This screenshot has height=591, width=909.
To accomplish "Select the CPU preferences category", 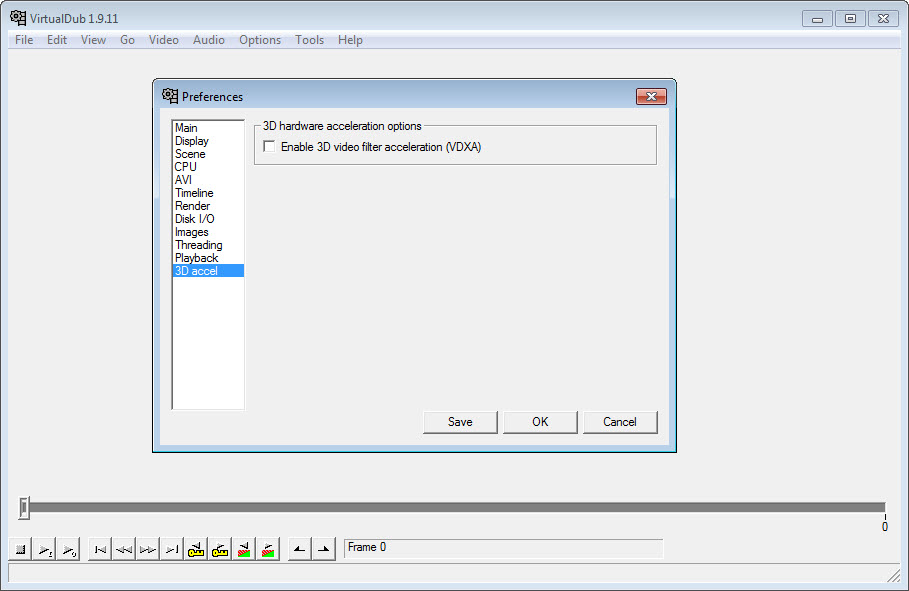I will click(208, 167).
